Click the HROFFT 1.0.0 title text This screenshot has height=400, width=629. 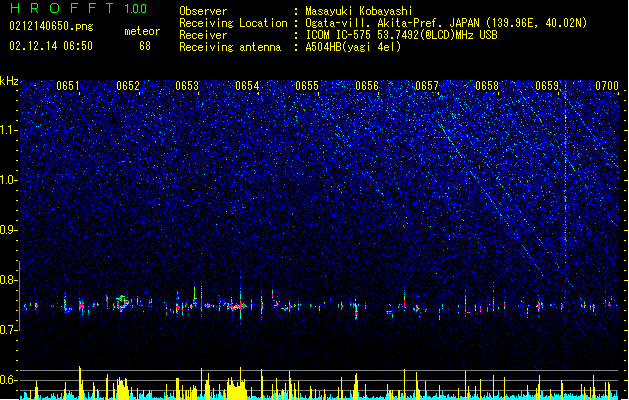[79, 8]
